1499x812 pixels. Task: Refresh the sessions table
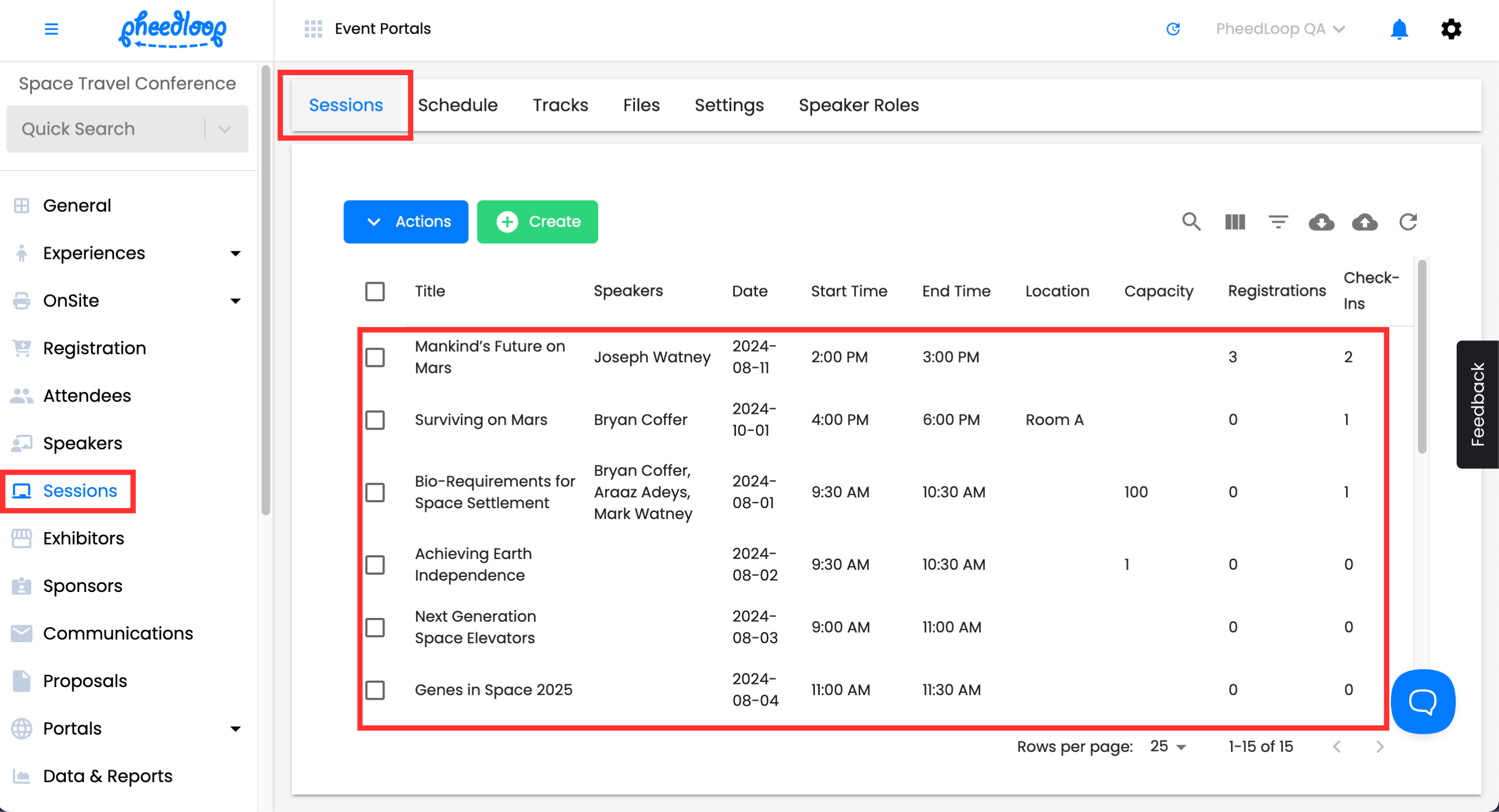pyautogui.click(x=1408, y=222)
